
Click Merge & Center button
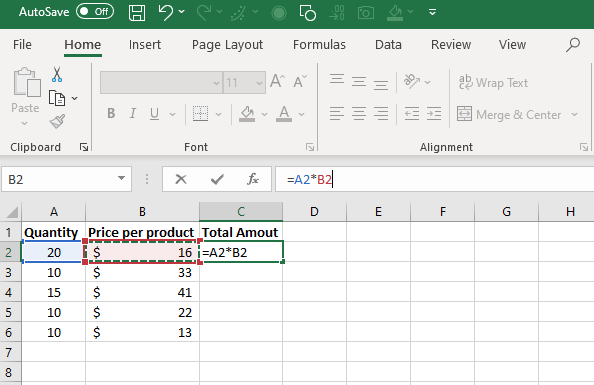pos(509,114)
